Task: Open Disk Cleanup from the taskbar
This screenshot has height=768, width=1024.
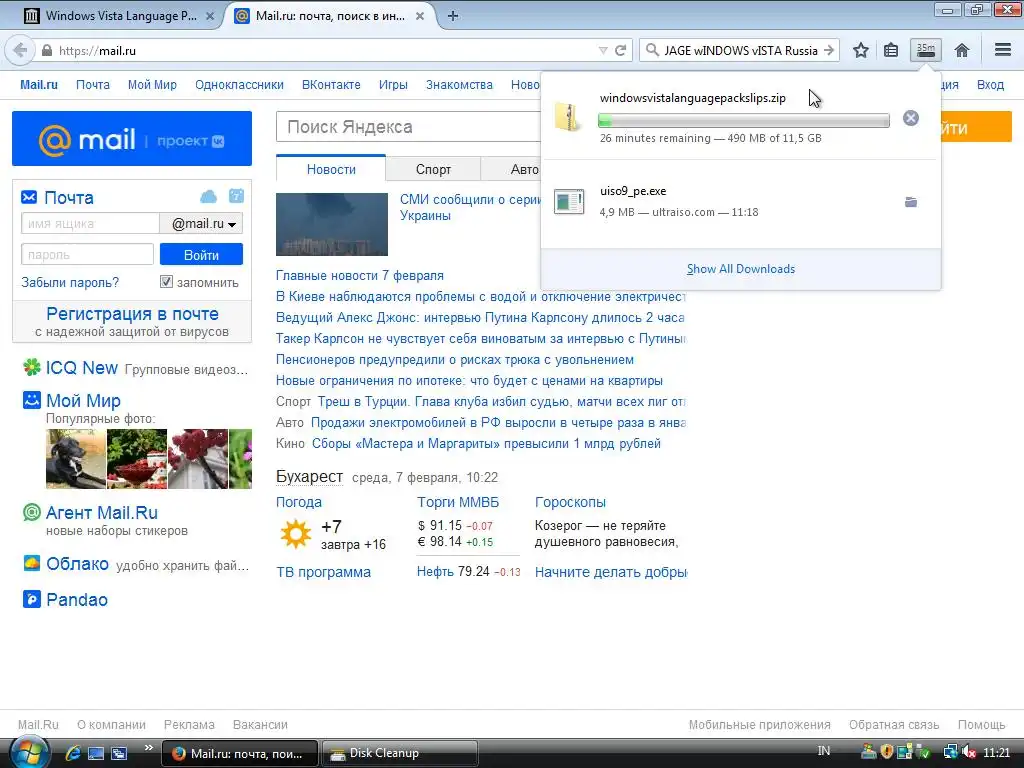Action: click(399, 753)
